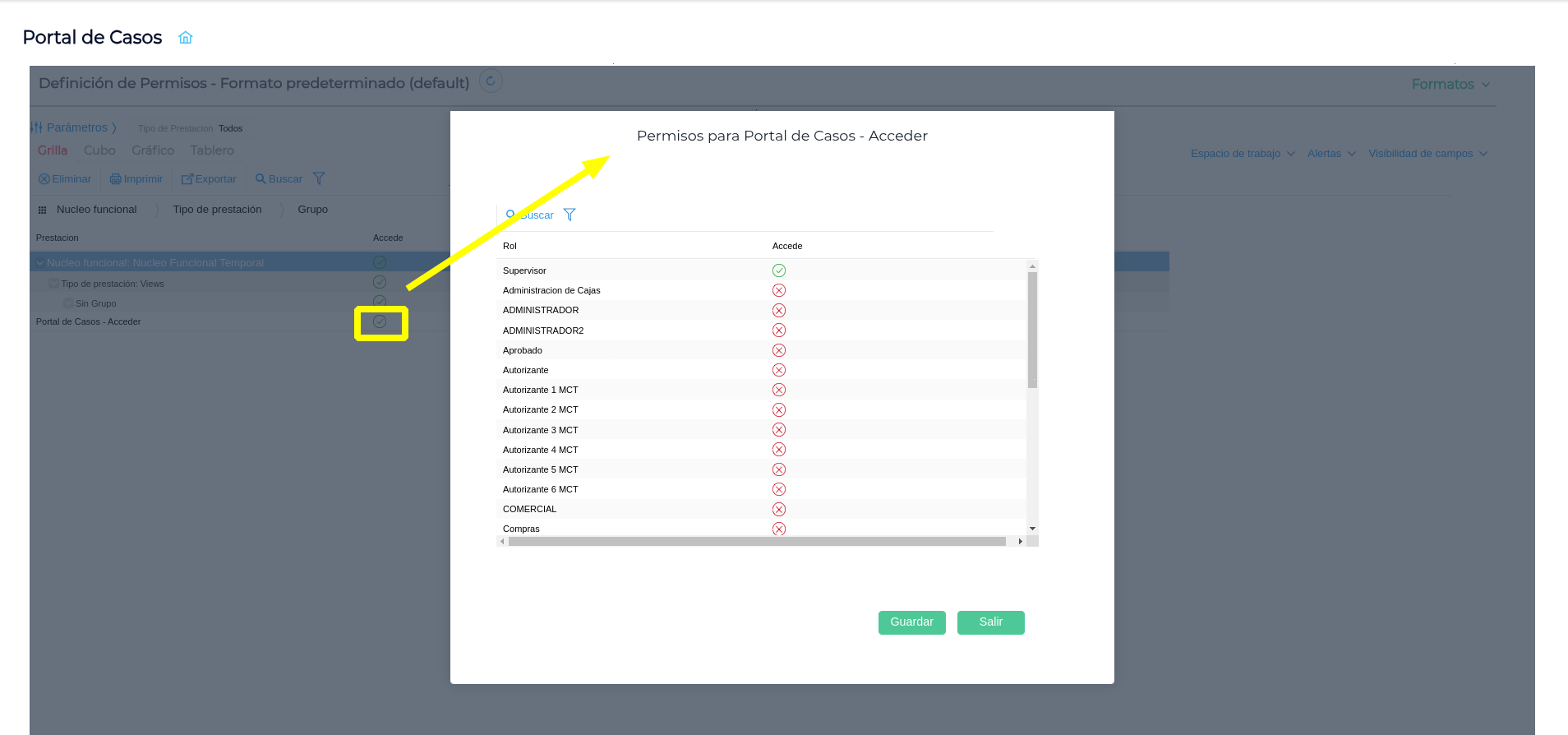Switch to the Tablero tab
Image resolution: width=1568 pixels, height=735 pixels.
[x=212, y=150]
